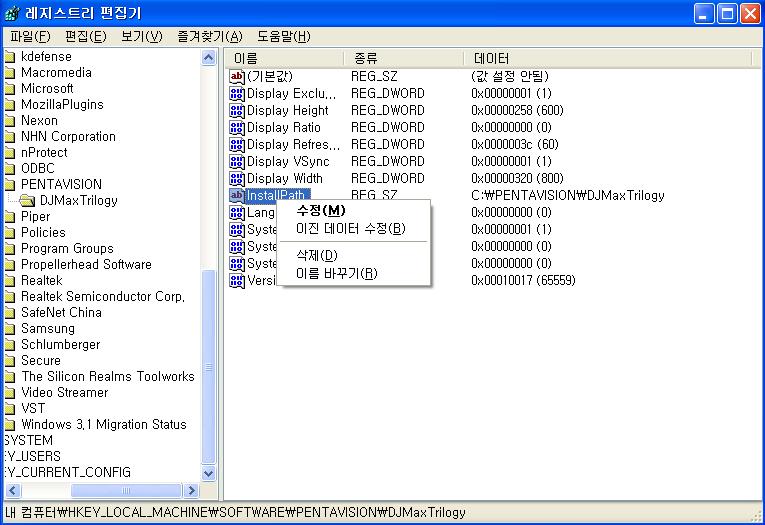Select the Secure key
The width and height of the screenshot is (765, 525).
(41, 361)
